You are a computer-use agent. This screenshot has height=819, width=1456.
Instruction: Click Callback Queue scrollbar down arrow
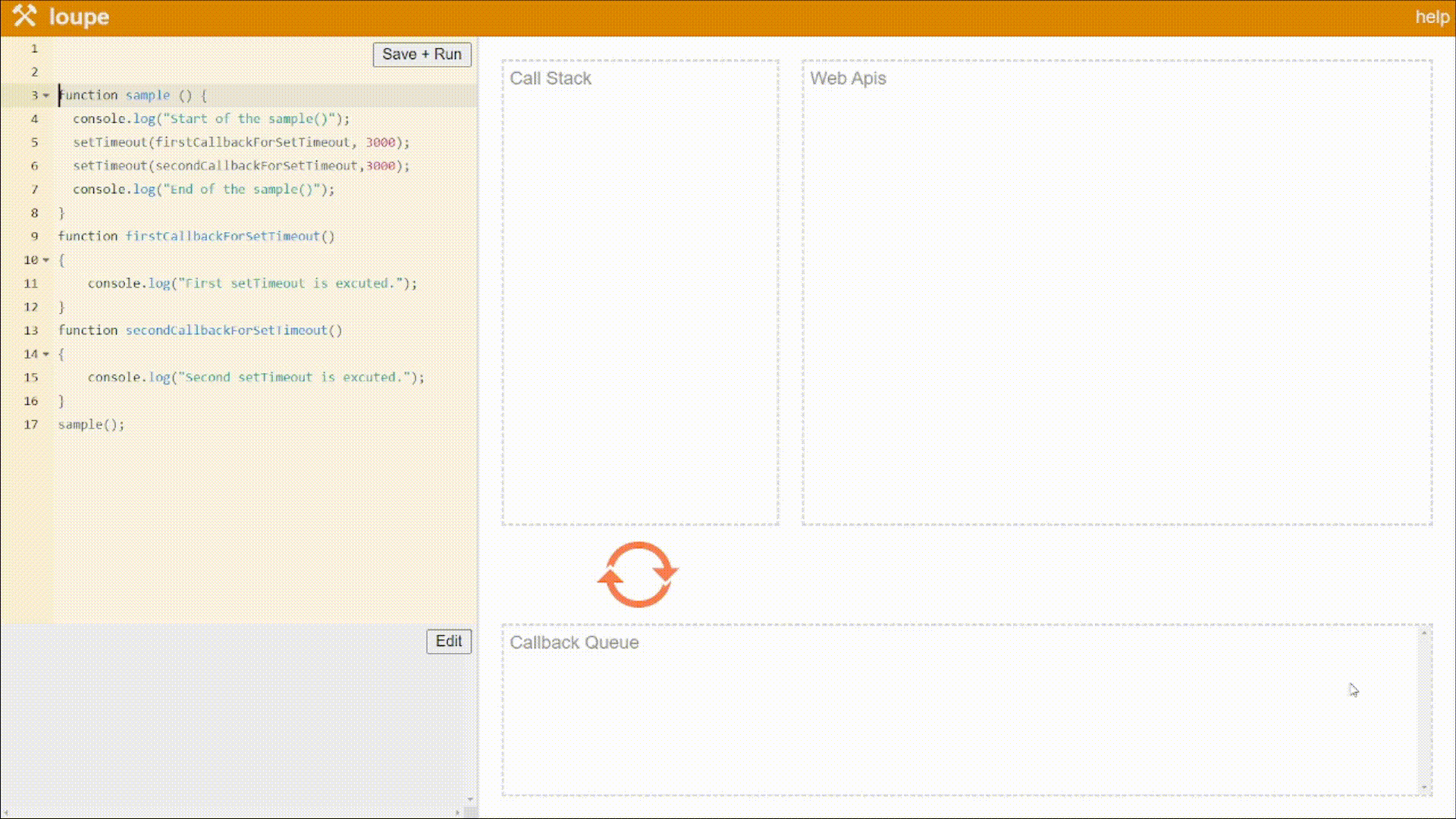[x=1424, y=788]
